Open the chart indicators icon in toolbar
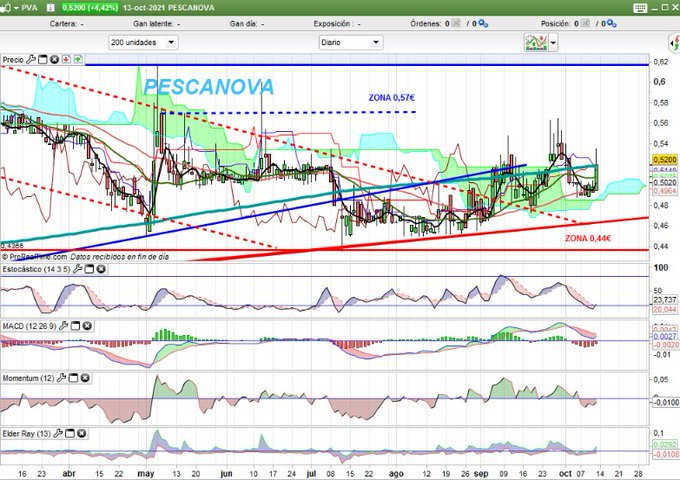The image size is (680, 480). (x=536, y=42)
